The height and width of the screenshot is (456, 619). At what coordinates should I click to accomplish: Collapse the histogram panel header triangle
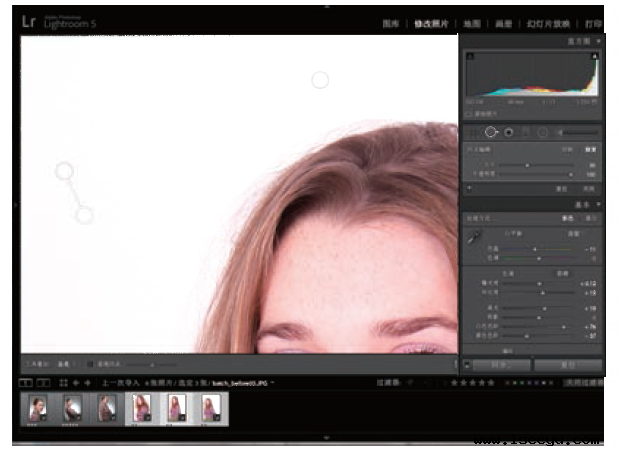[598, 41]
